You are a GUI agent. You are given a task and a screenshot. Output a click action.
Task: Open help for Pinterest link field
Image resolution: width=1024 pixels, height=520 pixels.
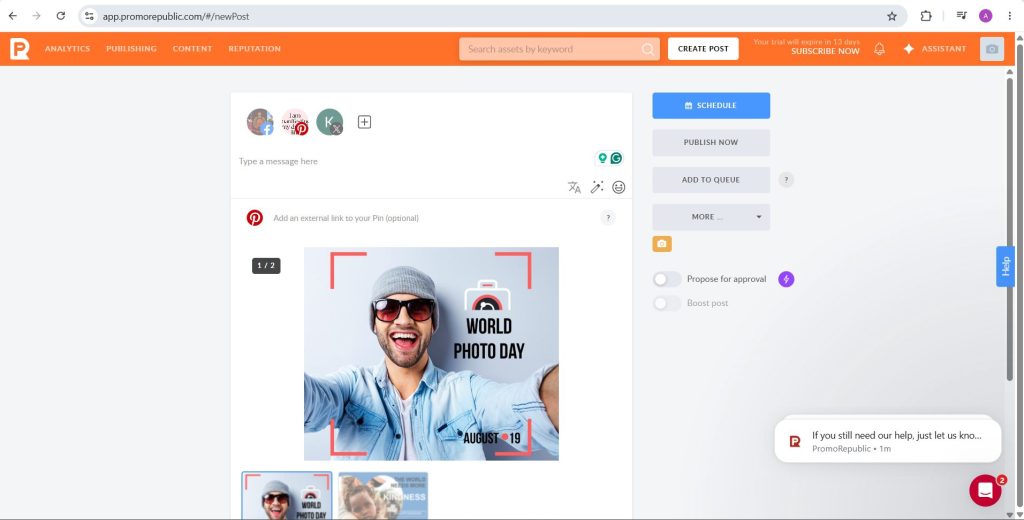click(608, 218)
